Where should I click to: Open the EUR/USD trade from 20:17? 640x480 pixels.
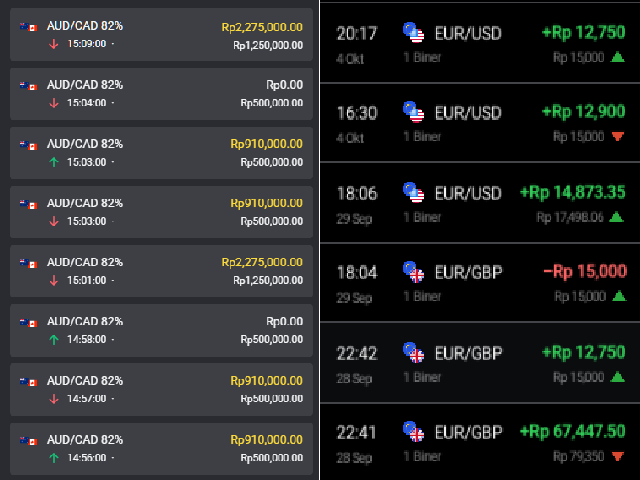[480, 43]
